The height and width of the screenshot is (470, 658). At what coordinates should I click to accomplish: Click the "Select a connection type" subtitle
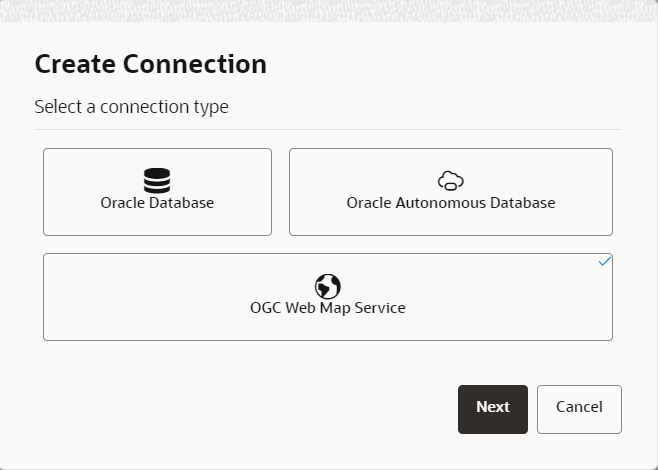[x=131, y=107]
